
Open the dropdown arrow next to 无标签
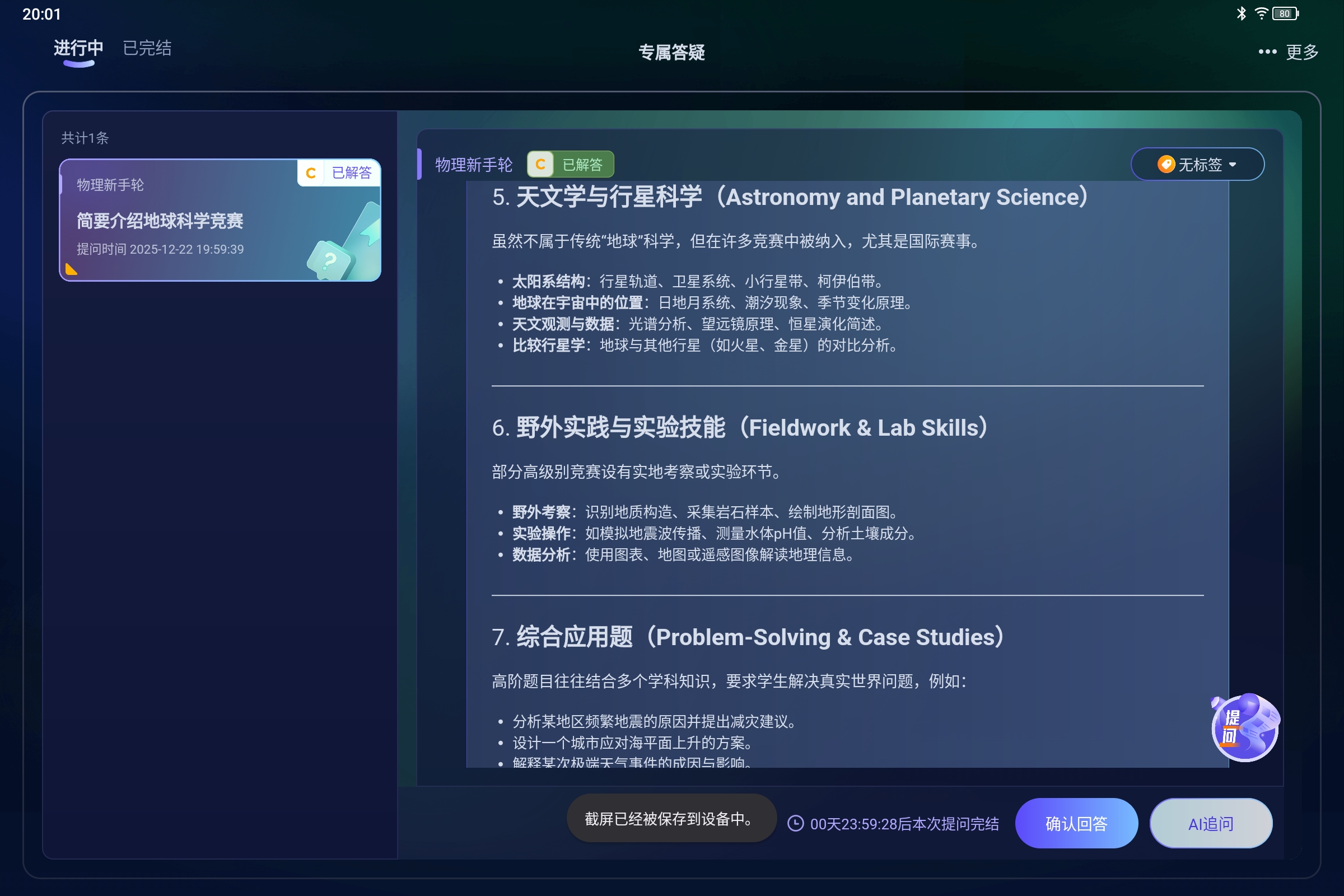(x=1233, y=165)
